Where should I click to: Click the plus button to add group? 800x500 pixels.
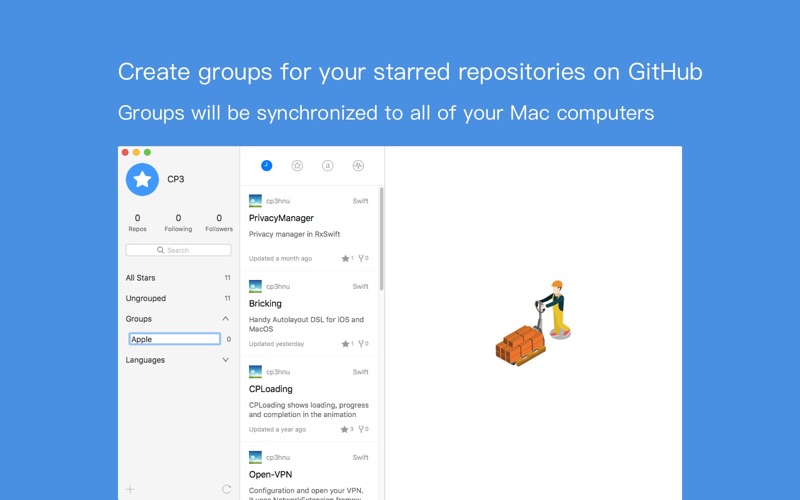130,489
